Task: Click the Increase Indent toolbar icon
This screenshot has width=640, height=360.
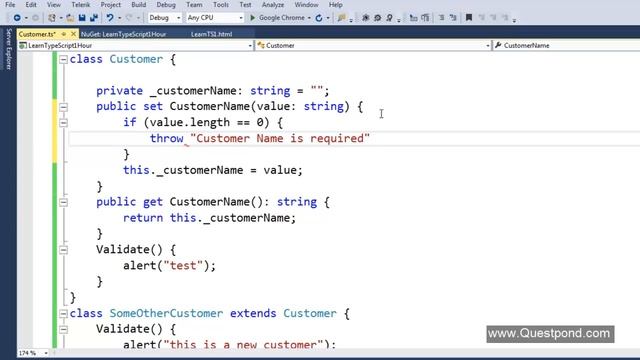Action: 425,18
